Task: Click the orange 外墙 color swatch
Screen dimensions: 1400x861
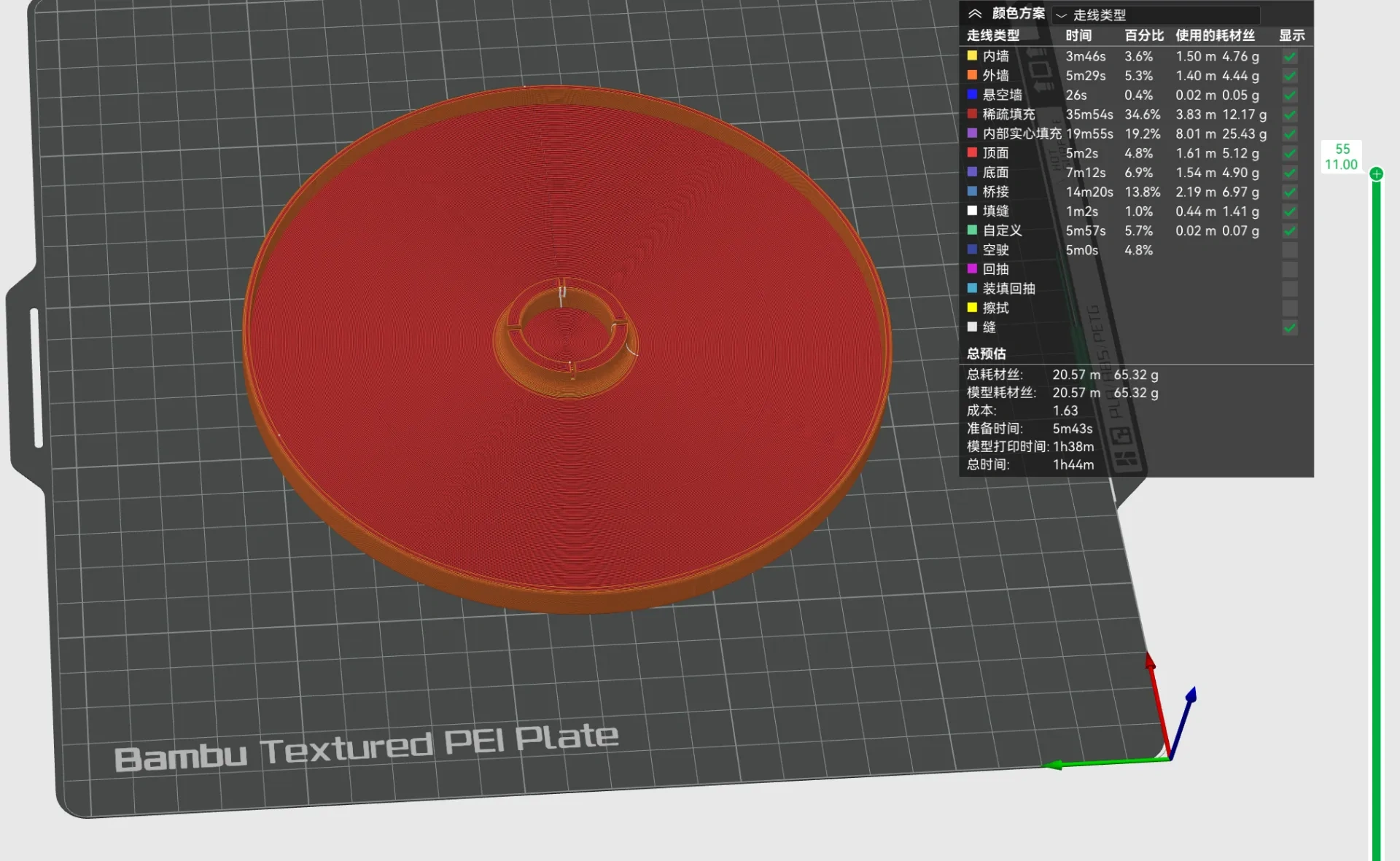Action: point(972,75)
